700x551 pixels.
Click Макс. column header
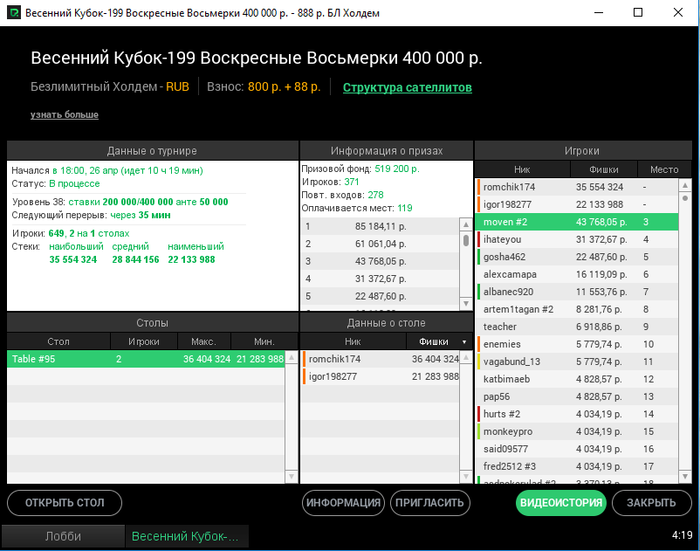point(204,342)
